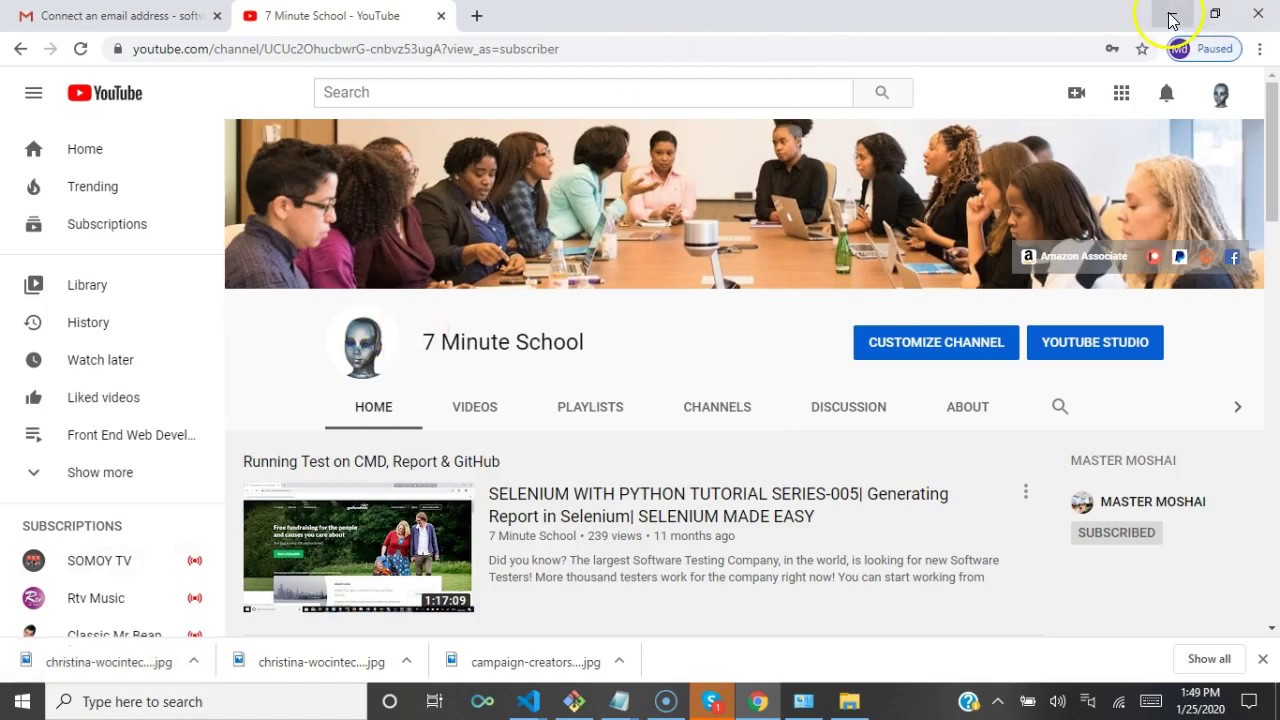Open options for second christina-wocintec download
The image size is (1280, 720).
coord(406,661)
